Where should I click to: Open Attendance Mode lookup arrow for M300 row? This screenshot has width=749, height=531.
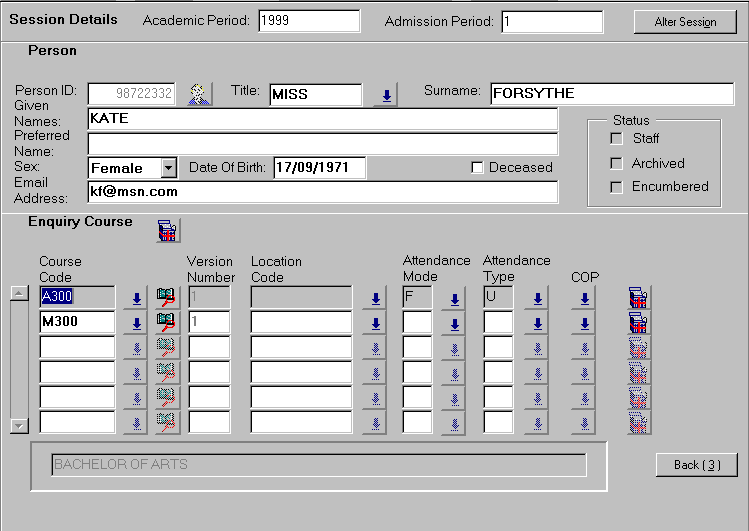[453, 322]
